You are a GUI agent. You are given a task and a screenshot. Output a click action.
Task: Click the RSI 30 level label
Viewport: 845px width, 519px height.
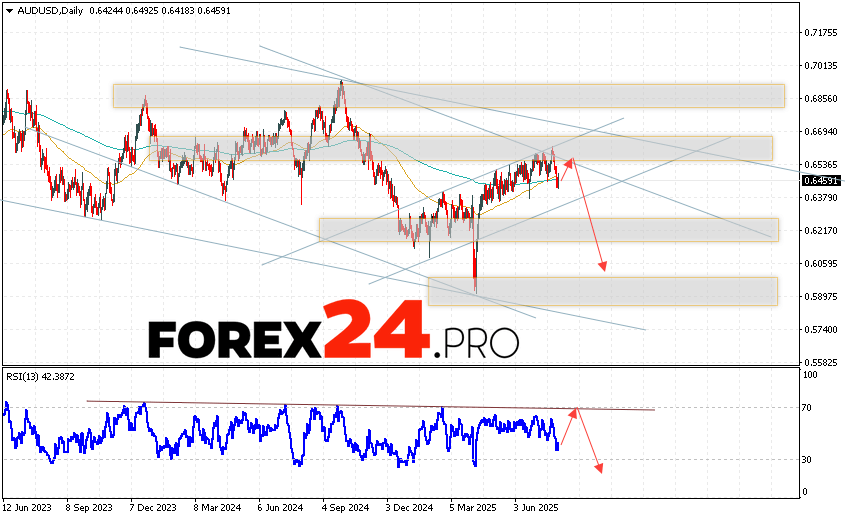(x=810, y=460)
